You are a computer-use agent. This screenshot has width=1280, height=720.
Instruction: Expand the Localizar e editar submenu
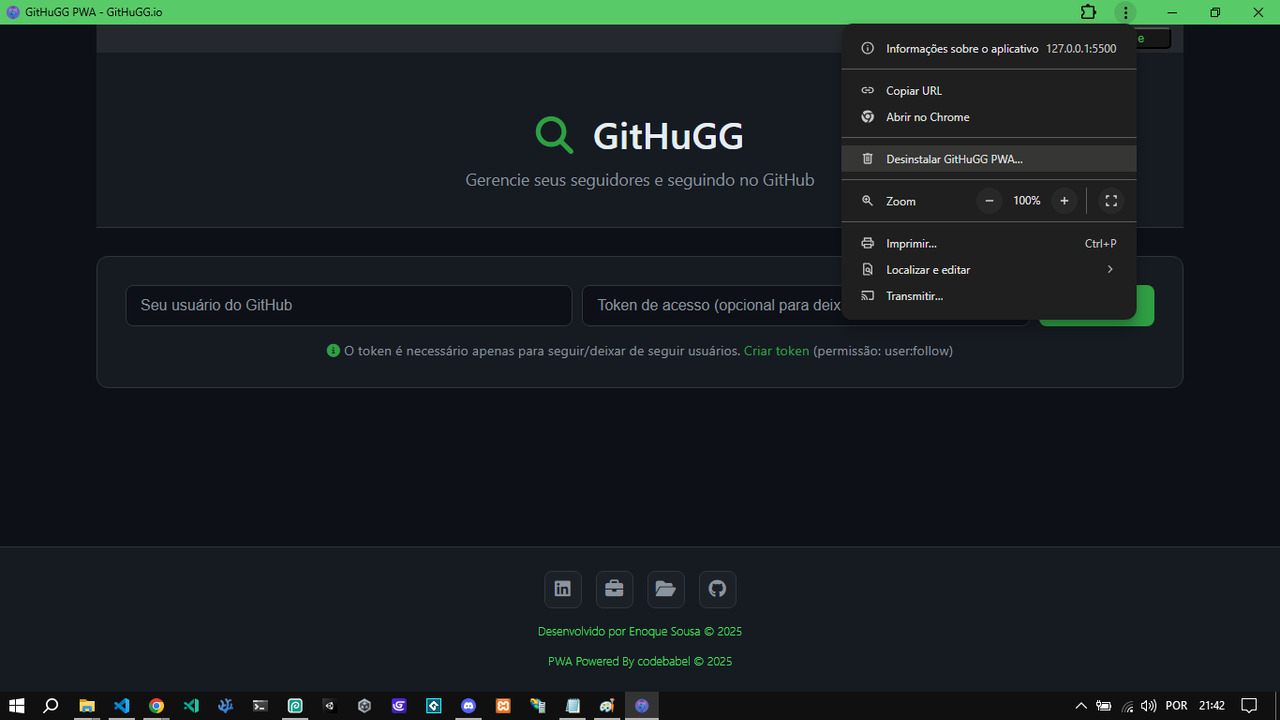(988, 270)
